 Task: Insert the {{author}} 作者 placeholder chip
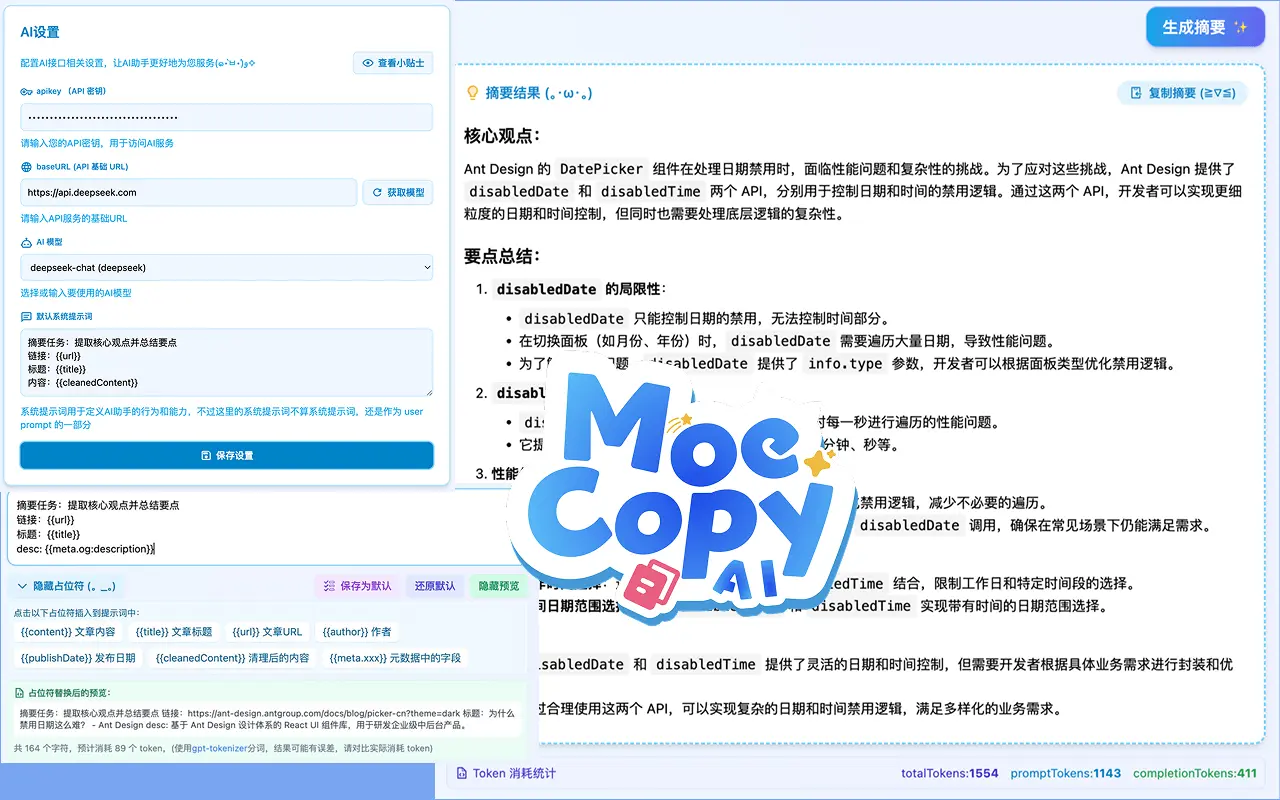point(358,632)
